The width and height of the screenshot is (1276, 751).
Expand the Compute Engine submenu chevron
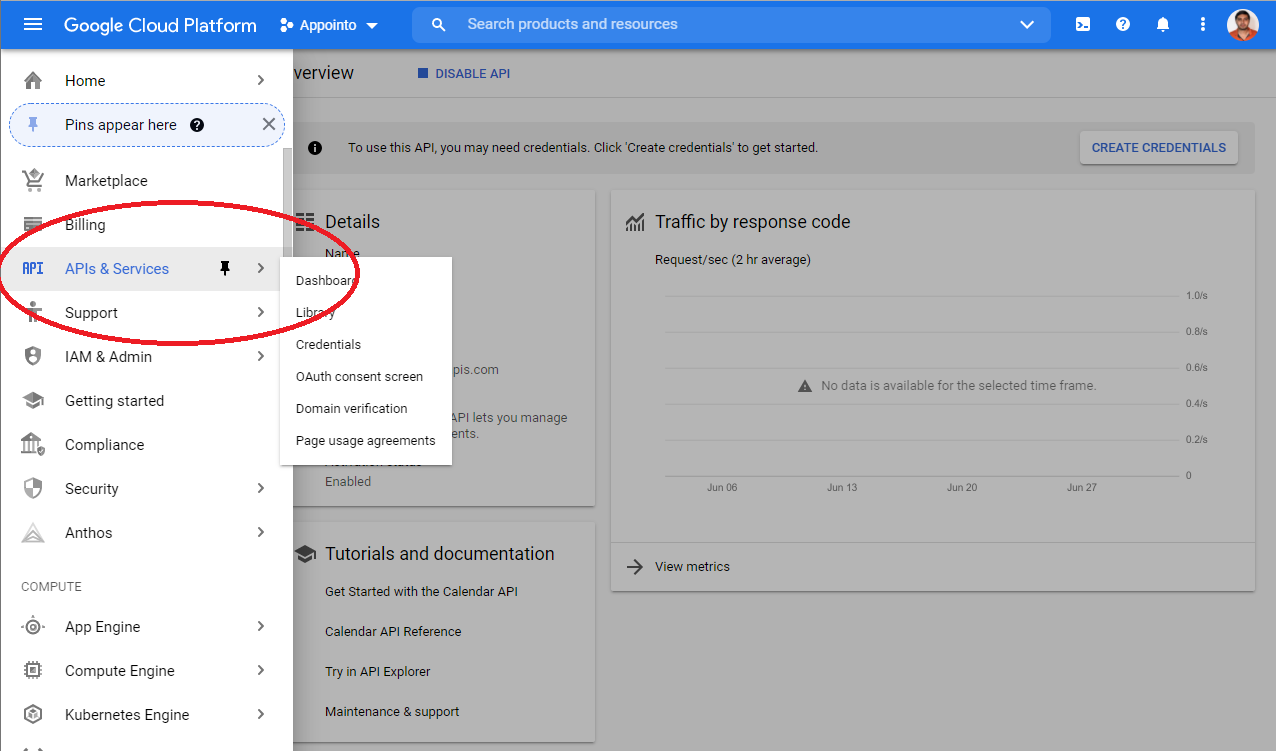260,670
